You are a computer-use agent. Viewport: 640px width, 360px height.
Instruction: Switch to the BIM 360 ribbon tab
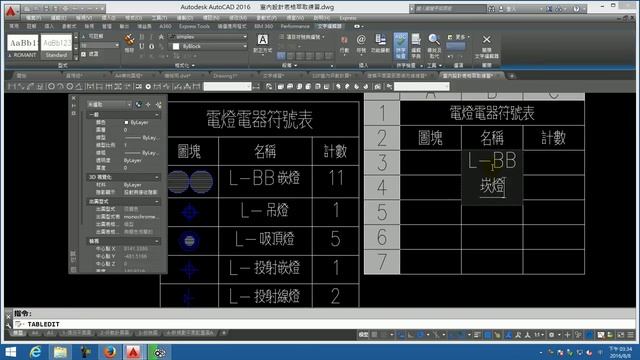click(x=263, y=26)
